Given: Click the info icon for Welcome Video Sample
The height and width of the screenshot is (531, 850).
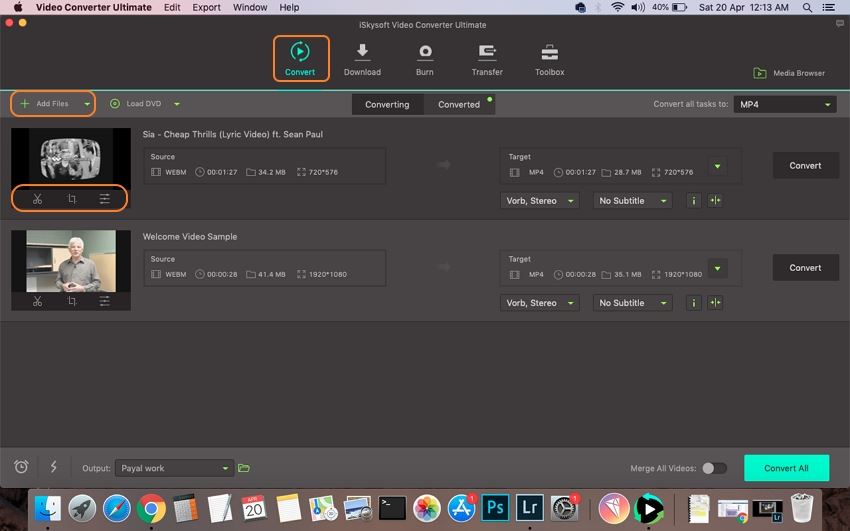Looking at the screenshot, I should tap(693, 303).
